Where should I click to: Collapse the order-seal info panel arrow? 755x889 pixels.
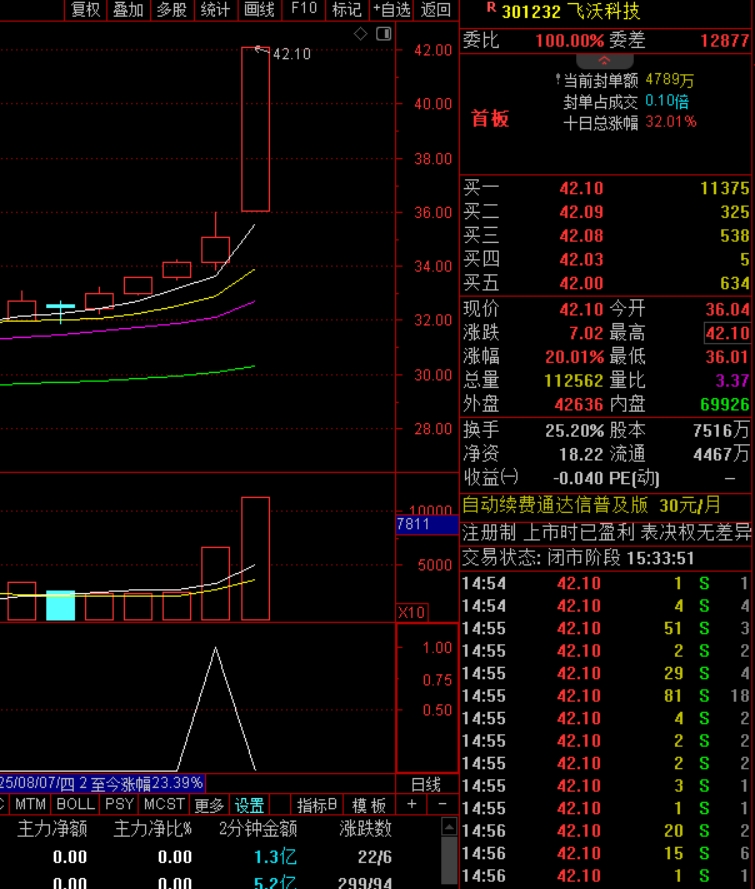[604, 61]
